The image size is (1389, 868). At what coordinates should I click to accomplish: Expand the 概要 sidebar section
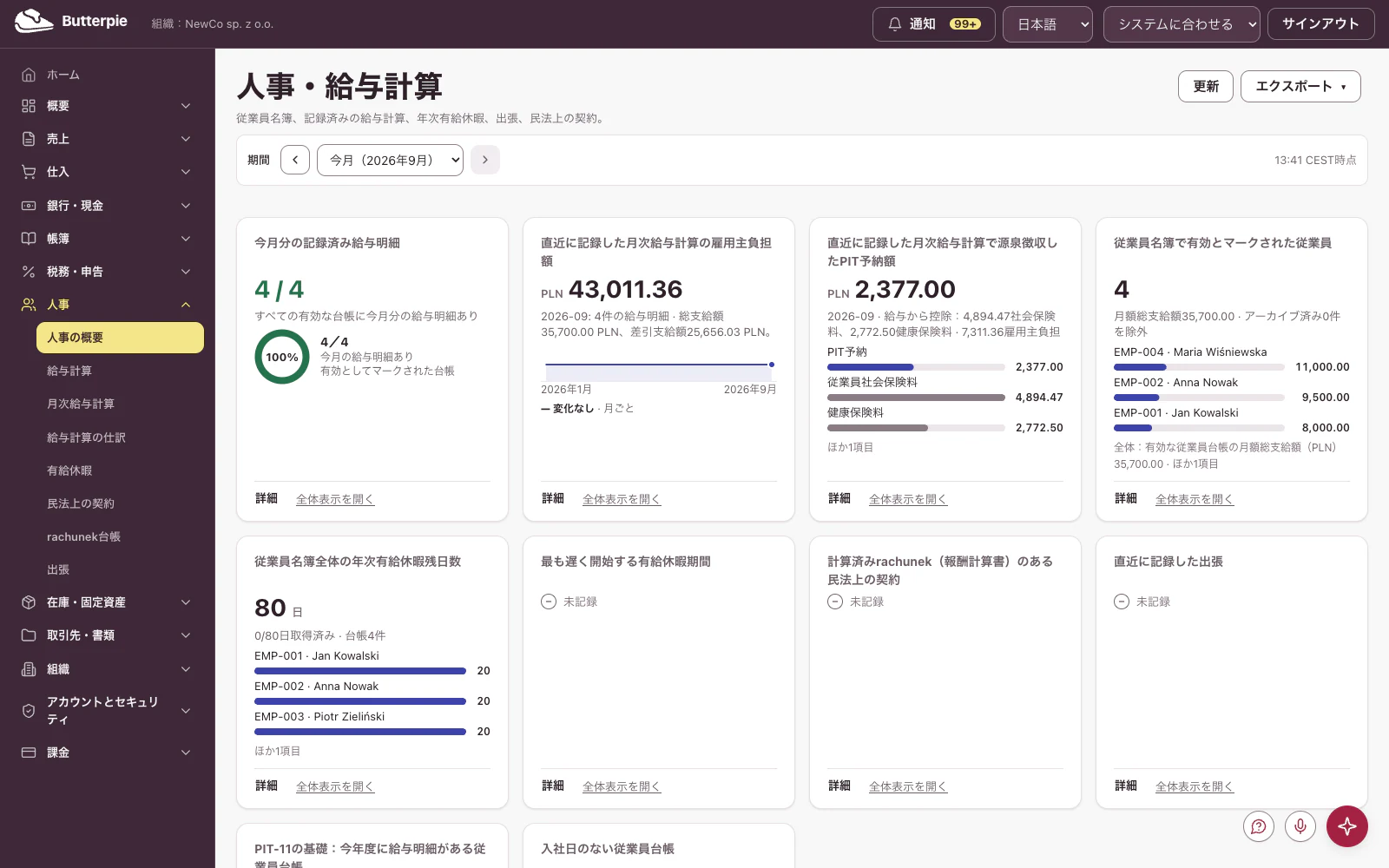click(186, 106)
